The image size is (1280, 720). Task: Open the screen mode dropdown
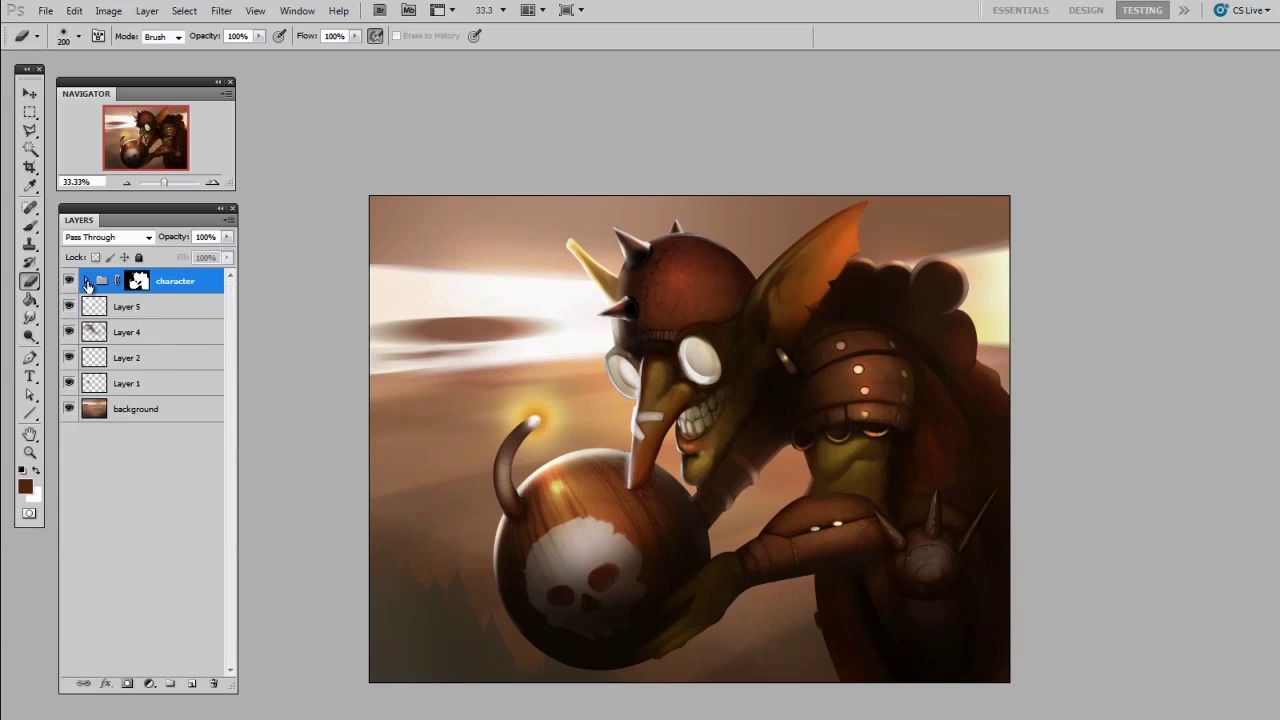572,10
